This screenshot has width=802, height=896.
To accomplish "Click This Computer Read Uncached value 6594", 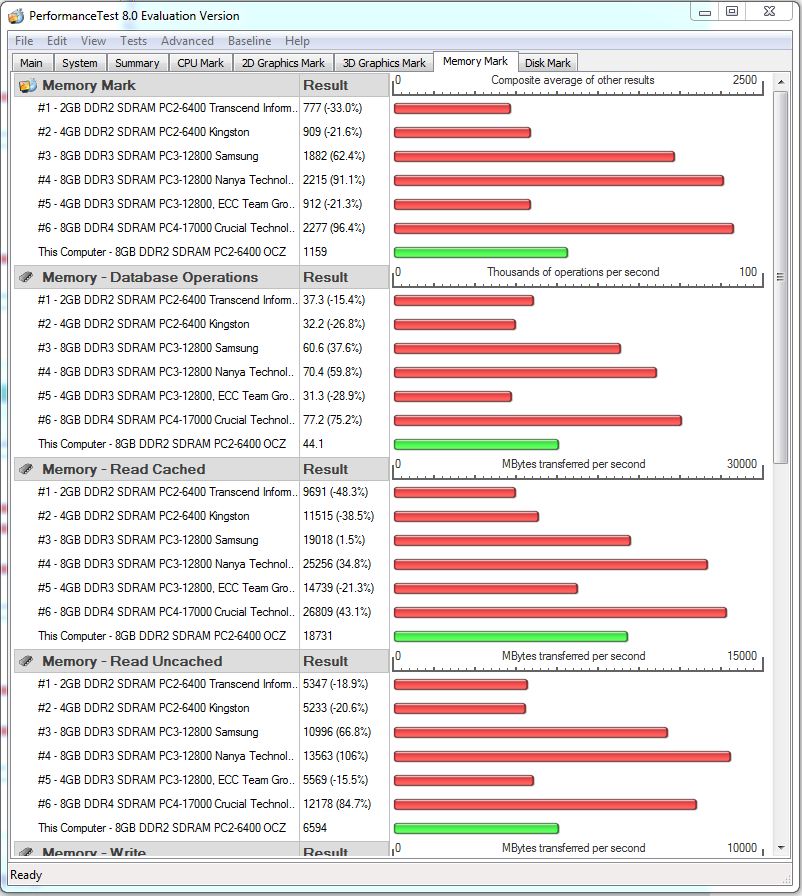I will pos(315,828).
